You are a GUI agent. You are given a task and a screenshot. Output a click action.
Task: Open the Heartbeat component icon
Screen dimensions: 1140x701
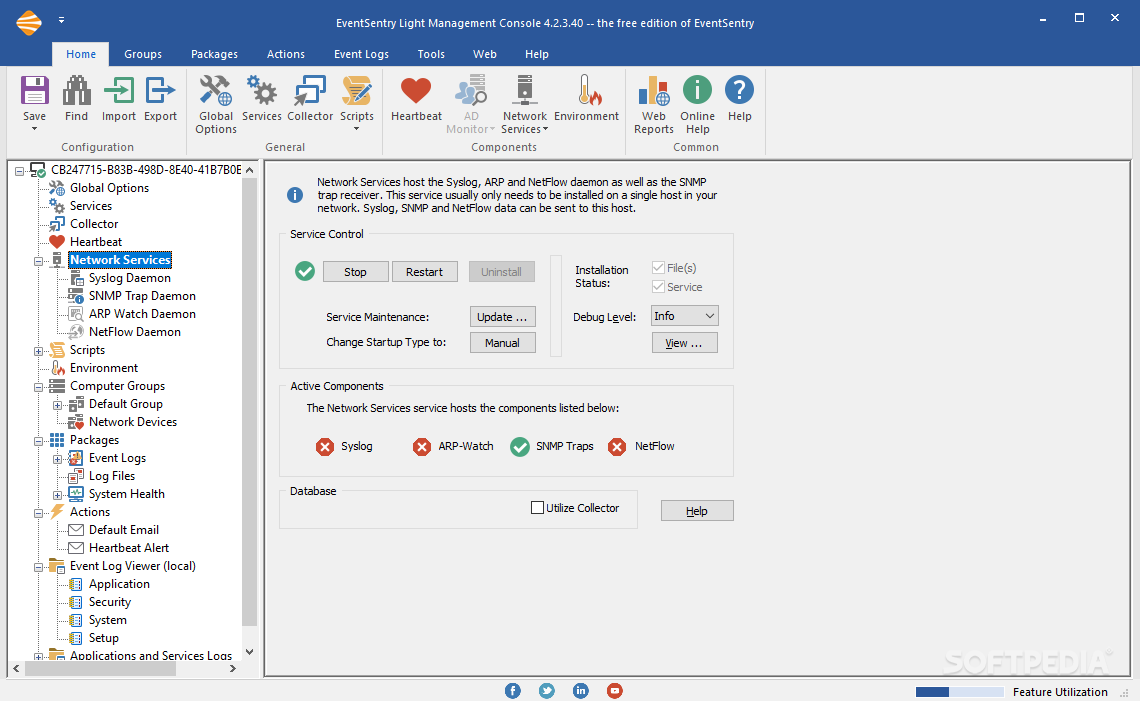416,91
